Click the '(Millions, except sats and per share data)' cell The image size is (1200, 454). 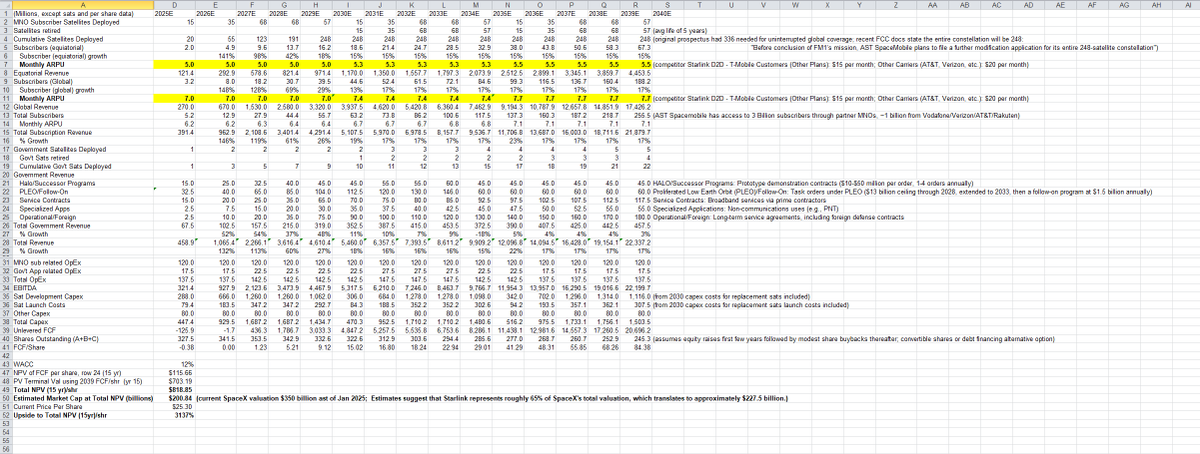[x=82, y=12]
